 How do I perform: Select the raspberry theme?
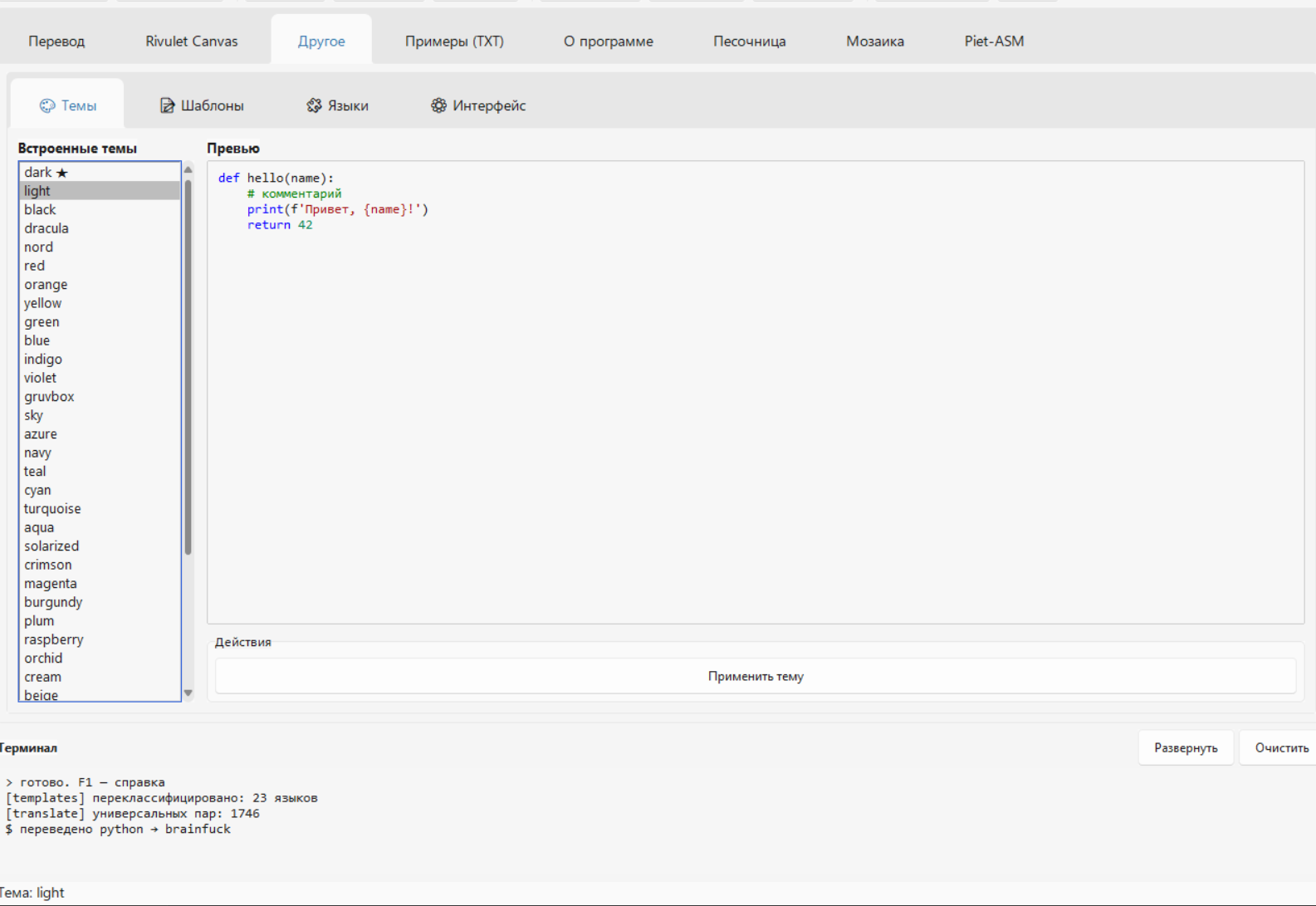coord(100,639)
